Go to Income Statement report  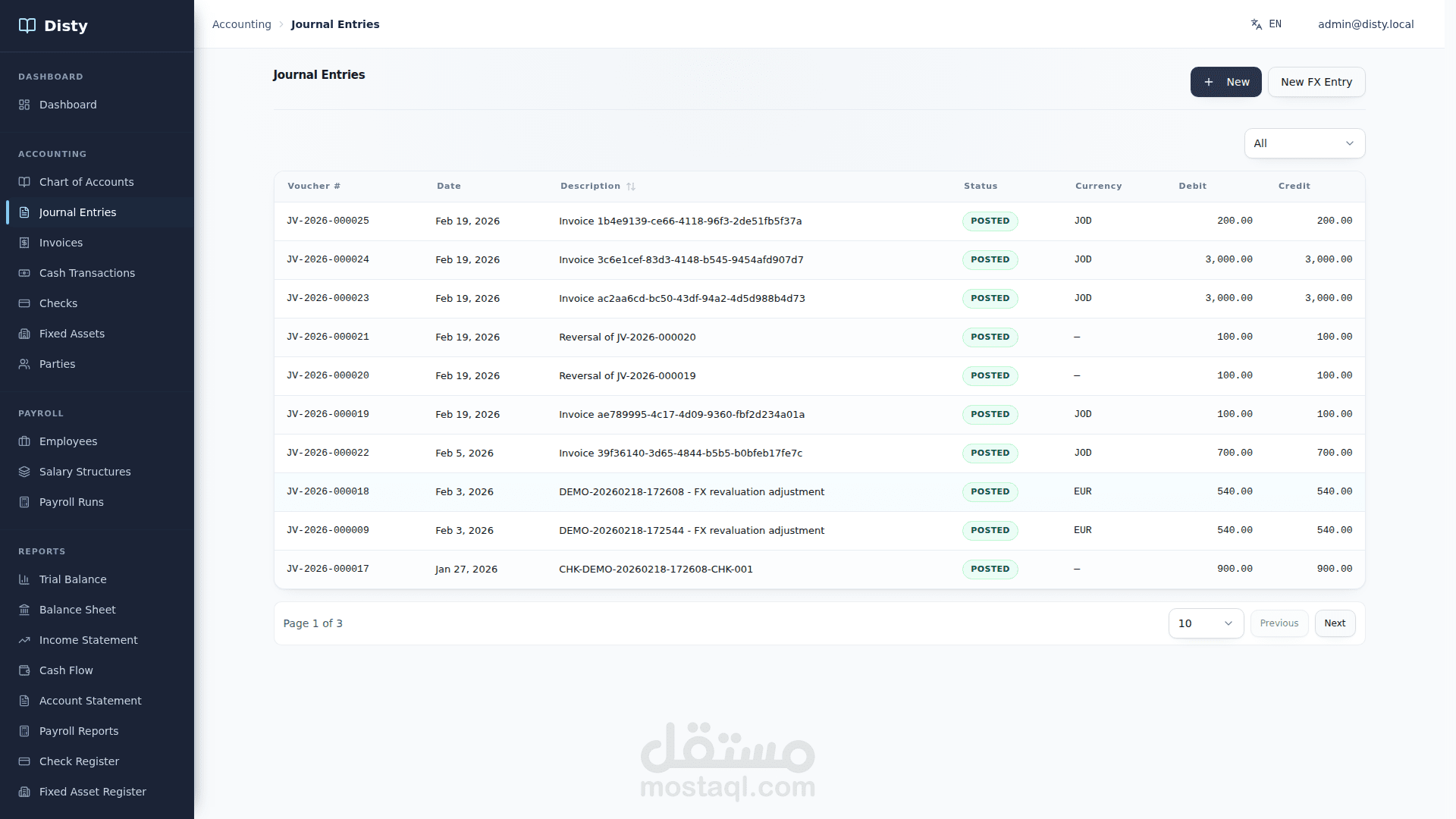coord(88,640)
